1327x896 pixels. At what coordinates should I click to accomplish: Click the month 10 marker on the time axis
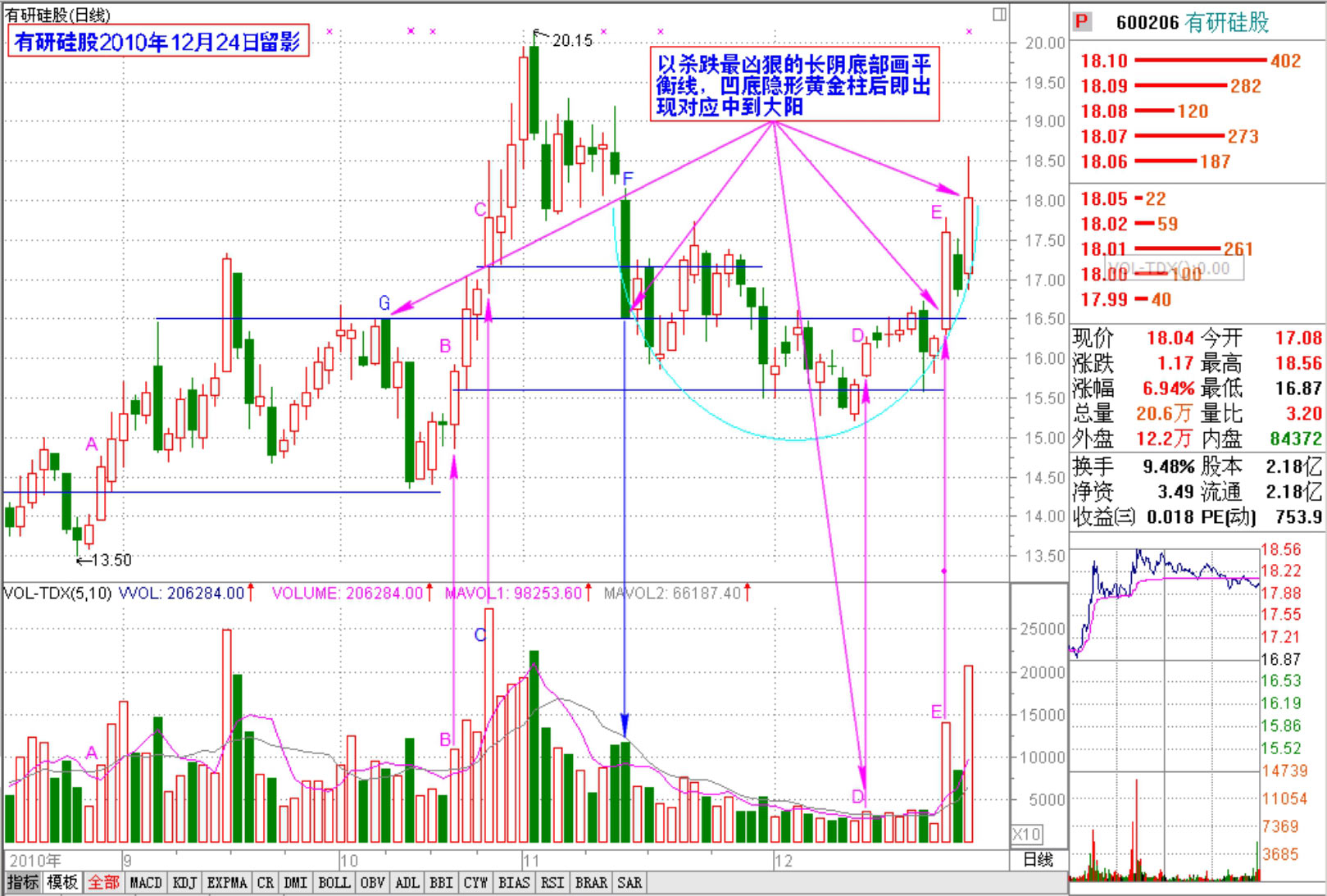(x=349, y=861)
